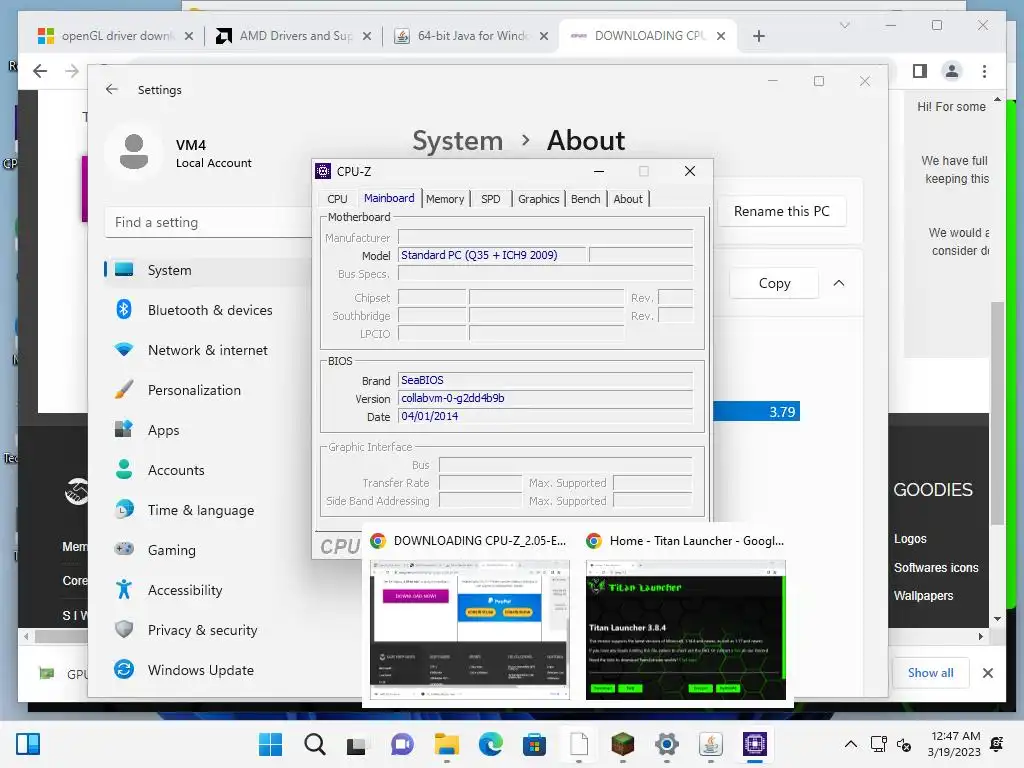Open a new Chrome tab
The image size is (1024, 768).
[758, 36]
